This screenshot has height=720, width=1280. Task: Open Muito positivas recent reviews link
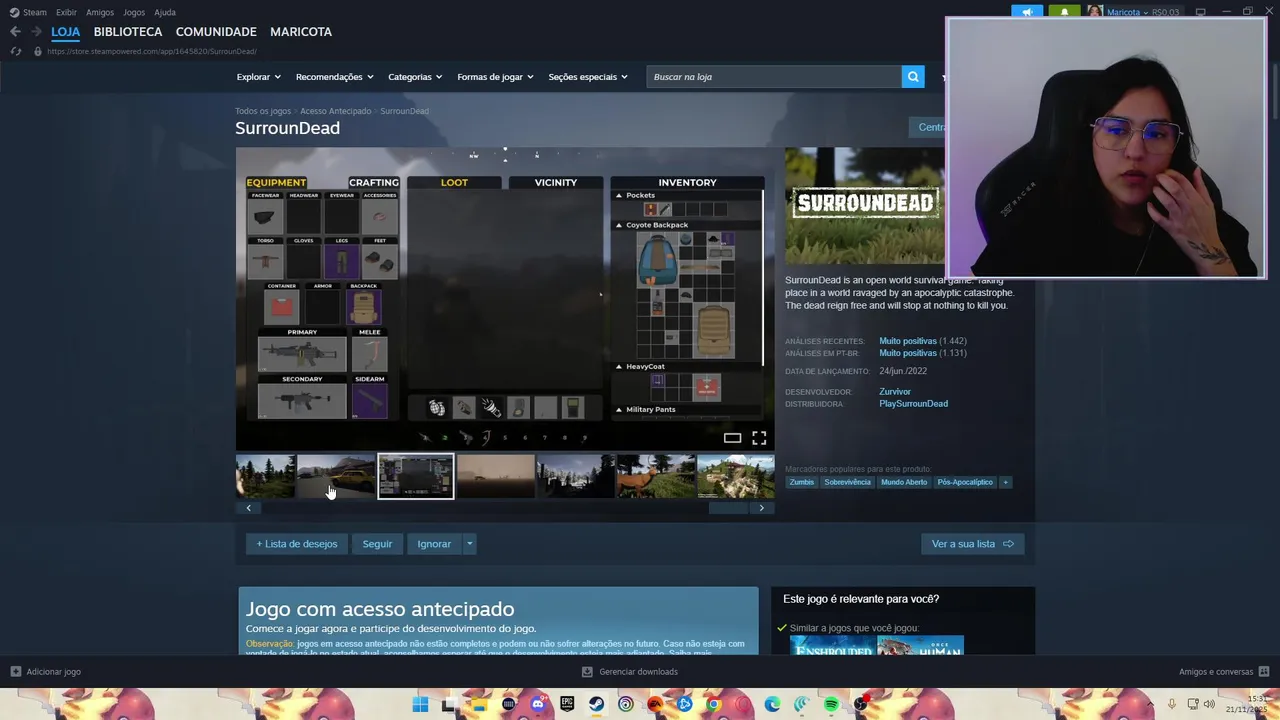pos(908,341)
